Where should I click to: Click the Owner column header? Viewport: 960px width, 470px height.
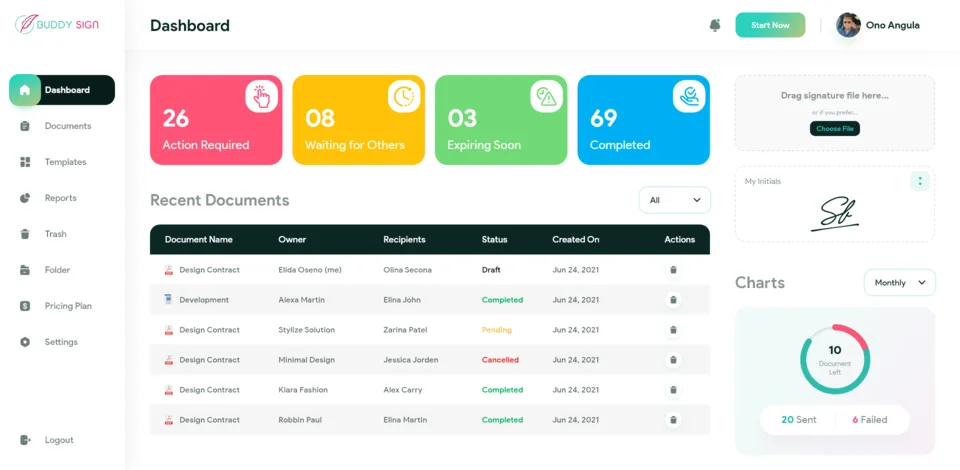tap(292, 239)
